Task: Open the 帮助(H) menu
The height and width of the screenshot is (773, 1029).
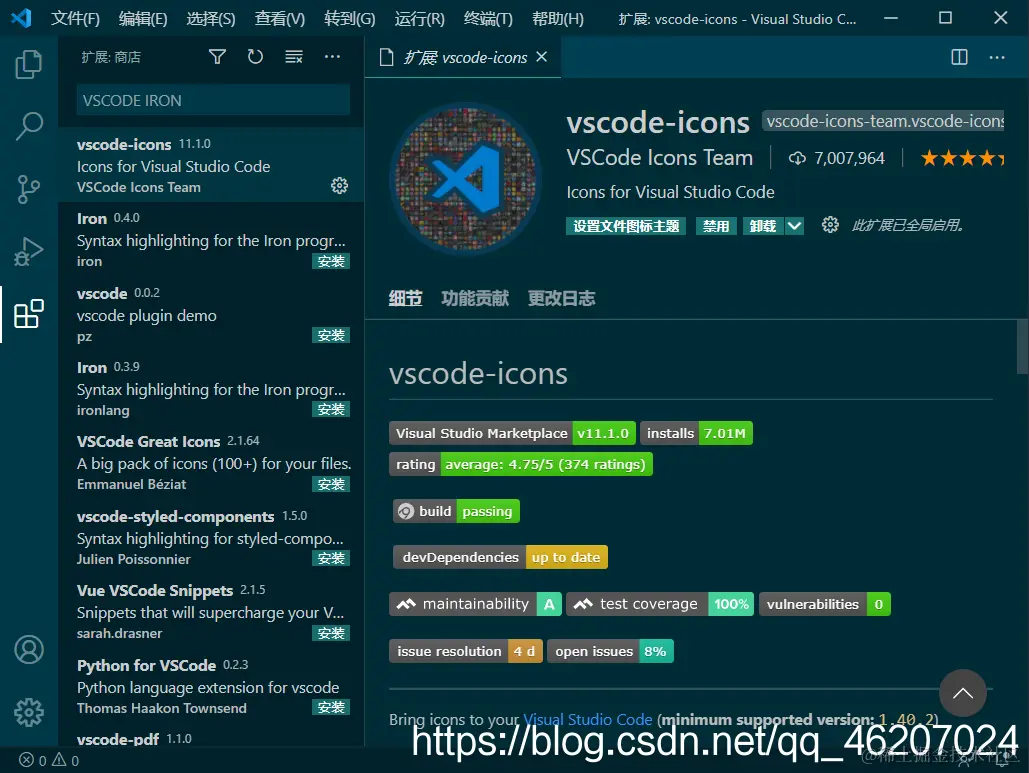Action: point(558,18)
